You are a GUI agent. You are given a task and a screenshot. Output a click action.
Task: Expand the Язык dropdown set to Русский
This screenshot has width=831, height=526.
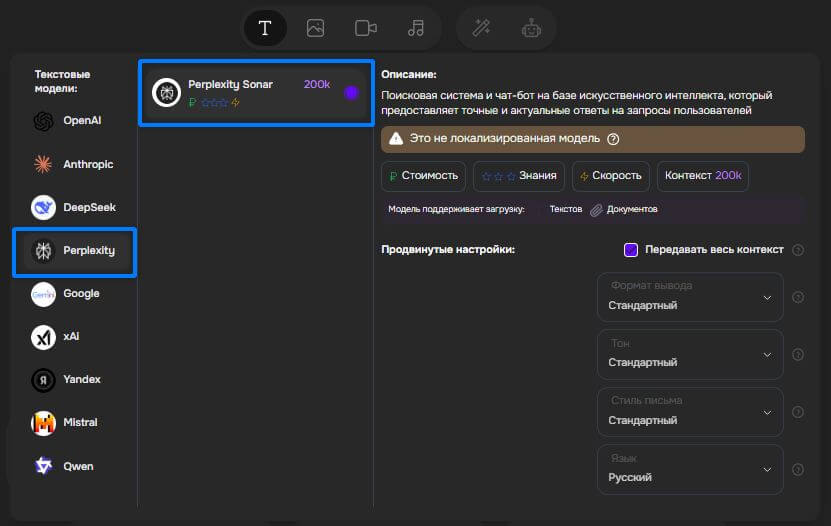click(x=689, y=468)
